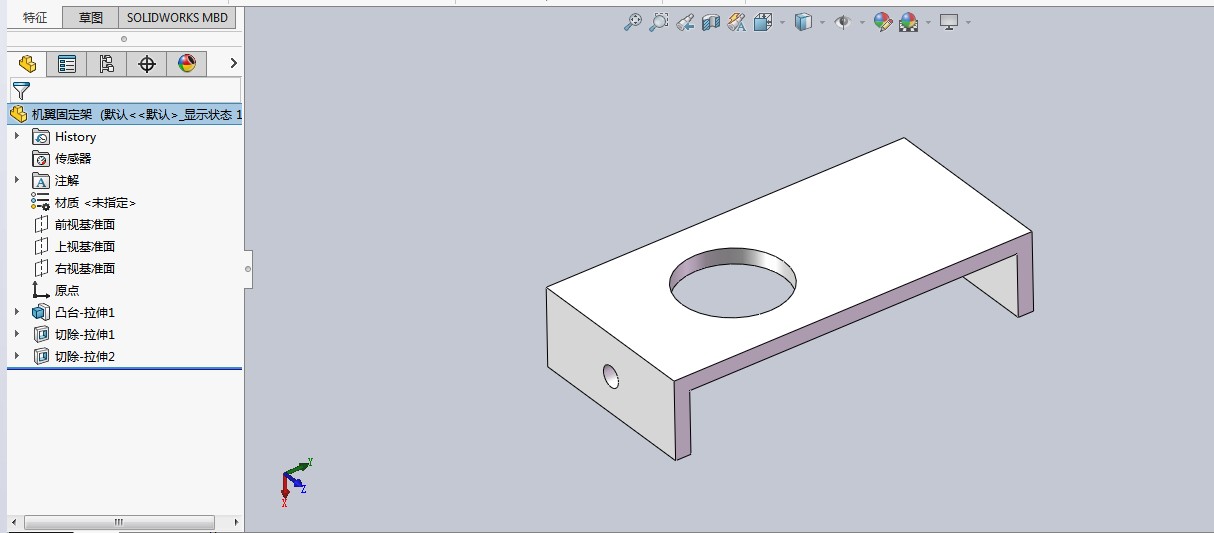The width and height of the screenshot is (1214, 533).
Task: Open Dynamic Annotation Views icon
Action: pyautogui.click(x=737, y=21)
